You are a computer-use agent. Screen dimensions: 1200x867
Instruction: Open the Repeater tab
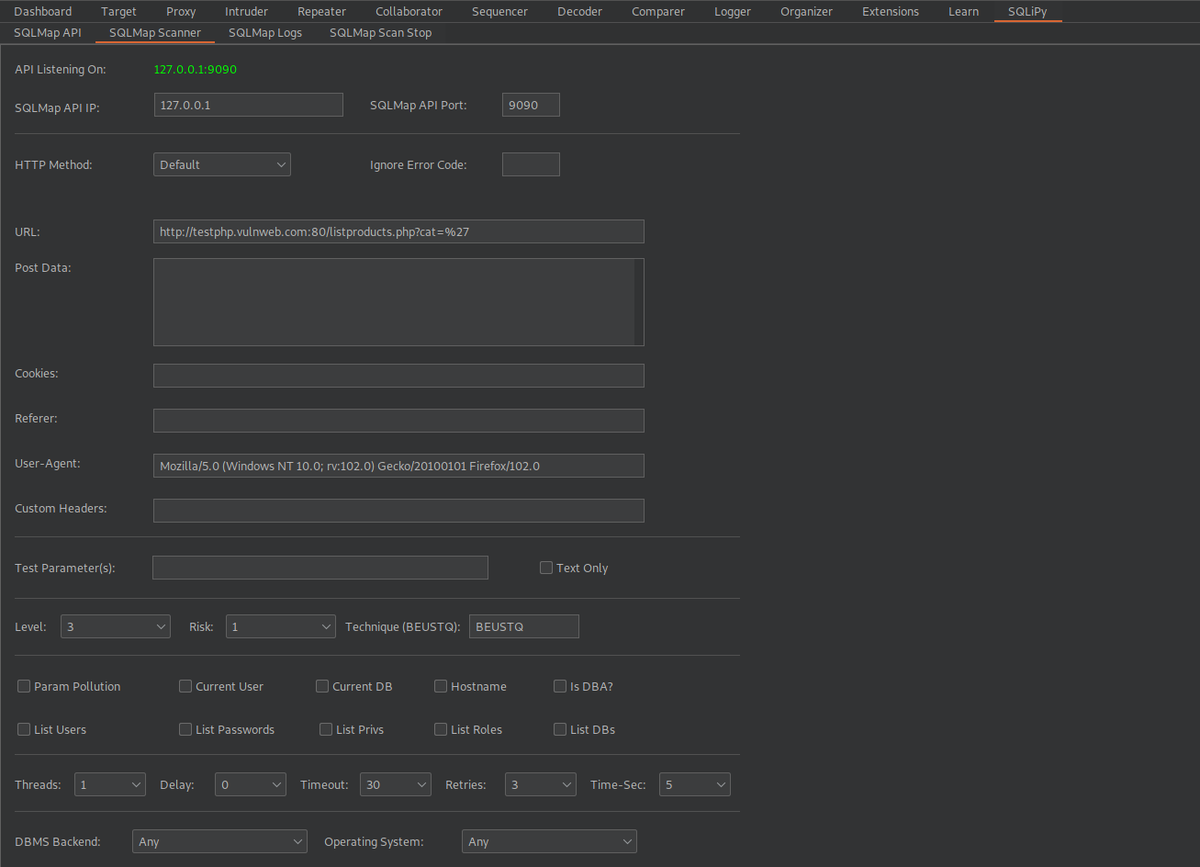click(x=322, y=12)
